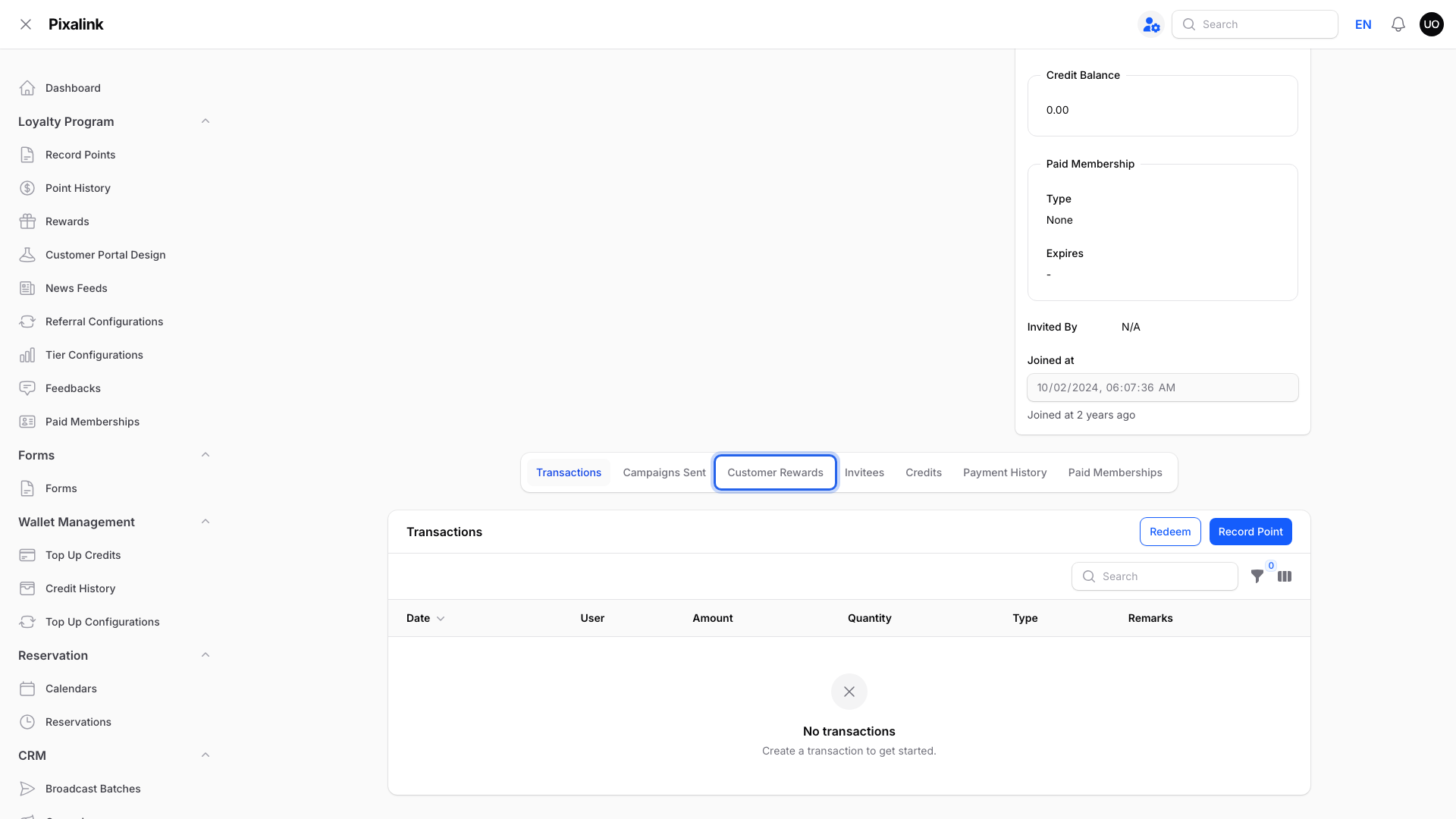Switch to the Customer Rewards tab
Screen dimensions: 1456x819
tap(775, 472)
